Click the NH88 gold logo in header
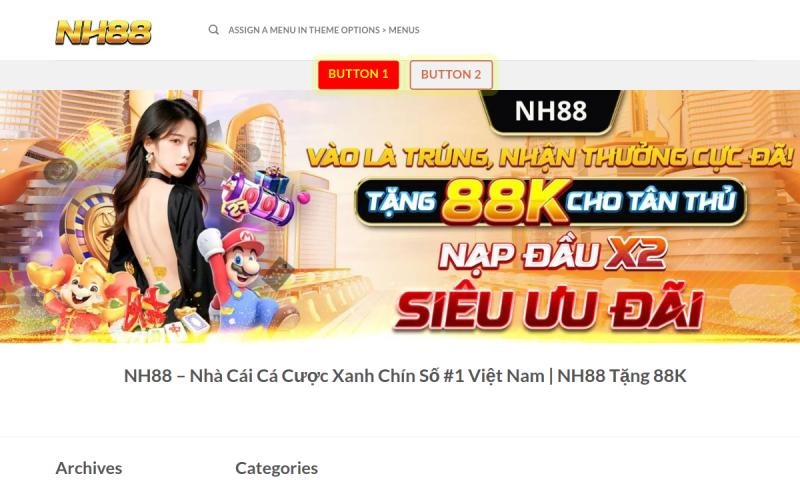 (x=104, y=32)
